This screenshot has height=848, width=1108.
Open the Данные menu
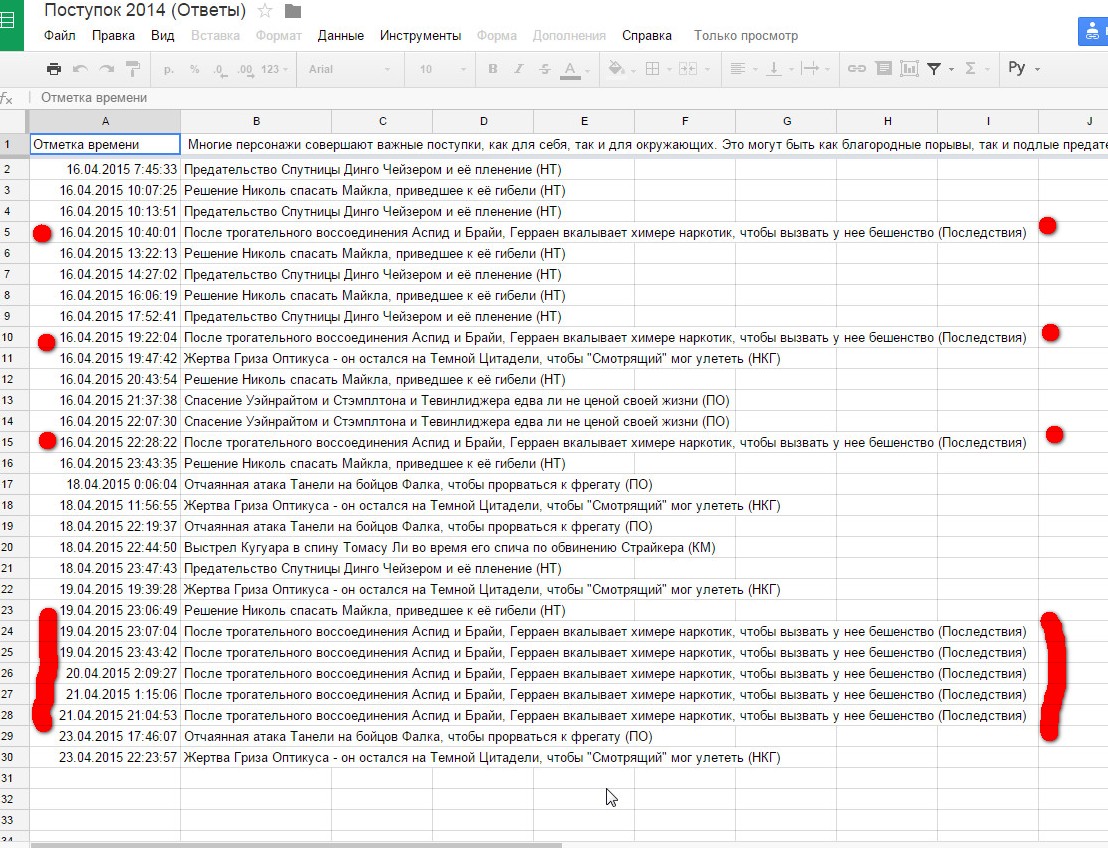pyautogui.click(x=341, y=35)
